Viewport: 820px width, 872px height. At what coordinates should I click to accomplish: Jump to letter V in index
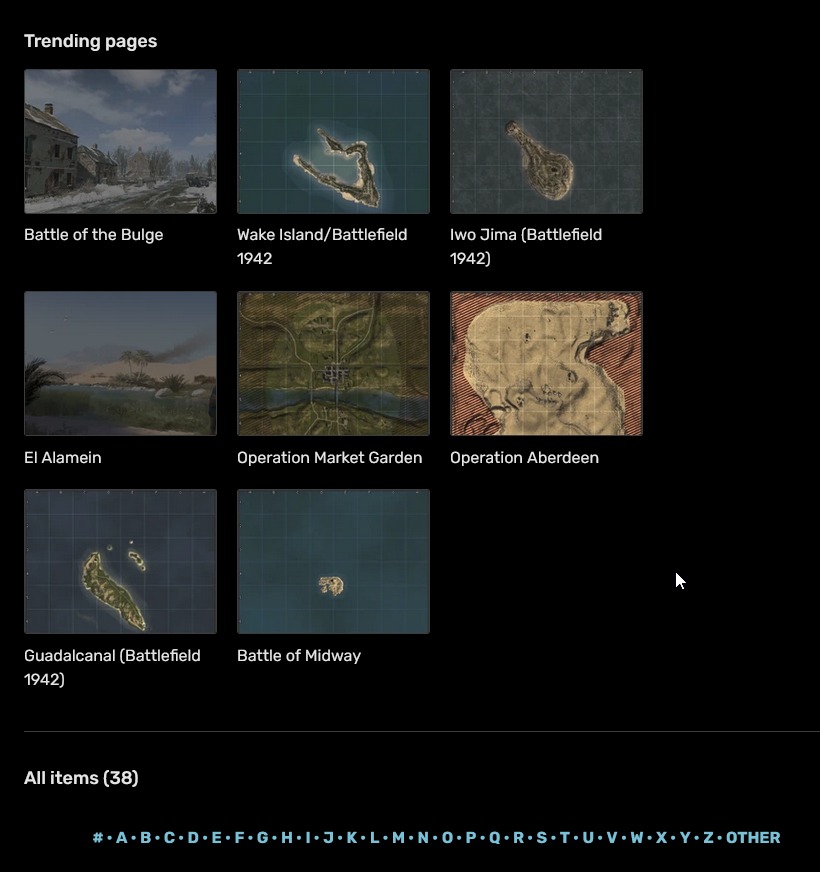point(612,838)
